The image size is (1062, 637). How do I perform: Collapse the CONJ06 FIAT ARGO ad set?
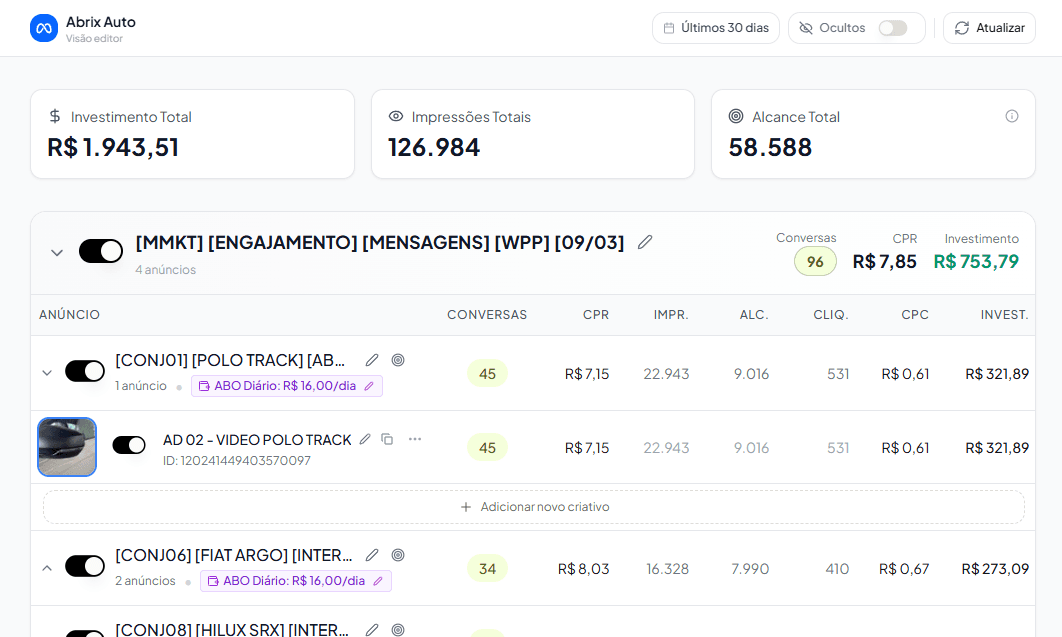click(x=46, y=566)
